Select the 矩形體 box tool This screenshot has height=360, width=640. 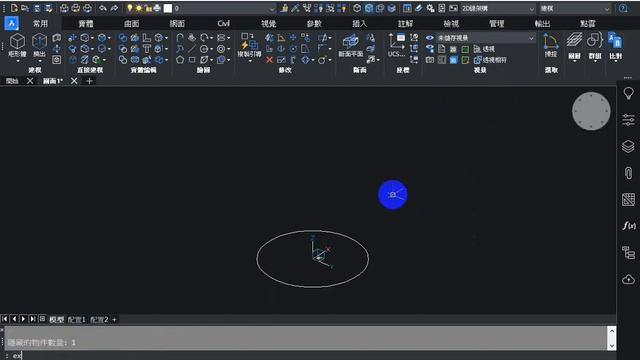pos(17,46)
